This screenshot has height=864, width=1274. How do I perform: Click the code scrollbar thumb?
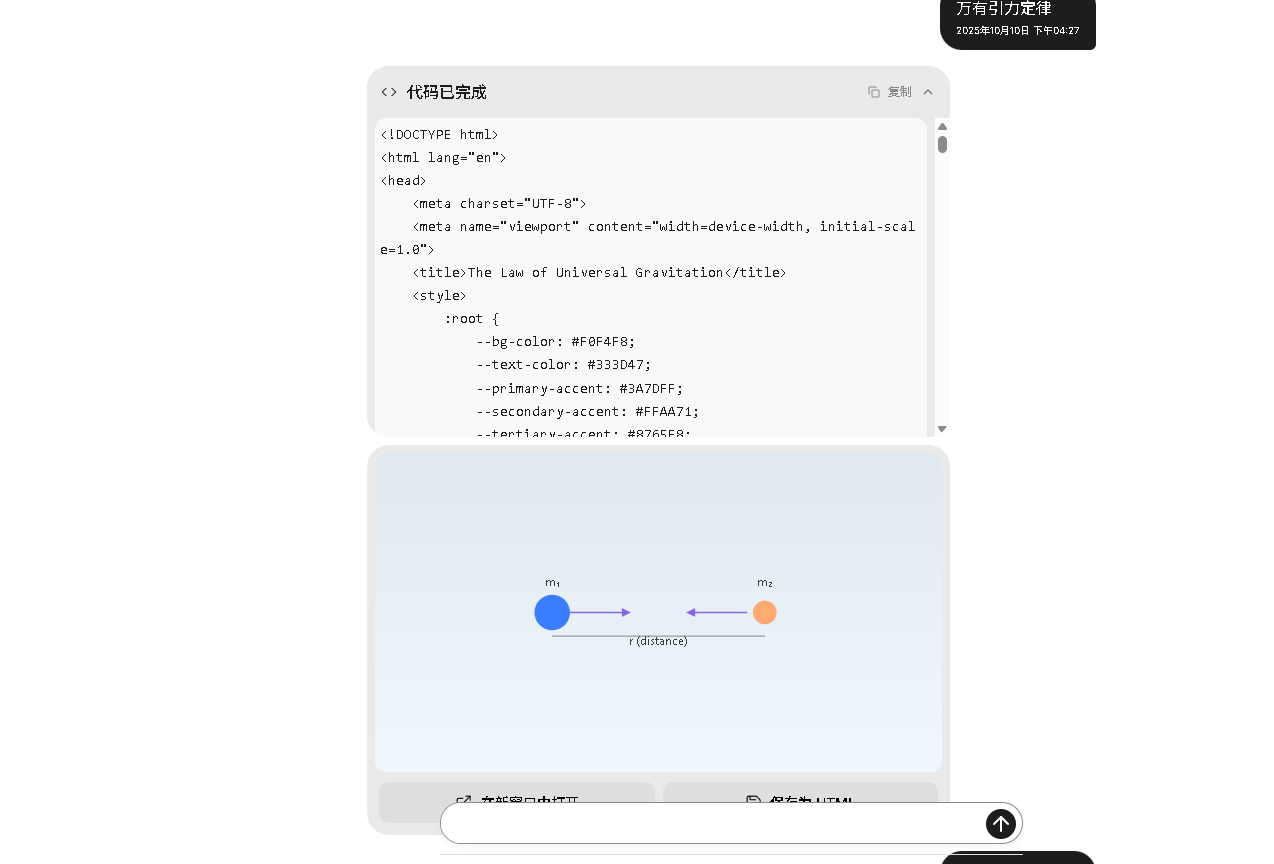tap(942, 144)
